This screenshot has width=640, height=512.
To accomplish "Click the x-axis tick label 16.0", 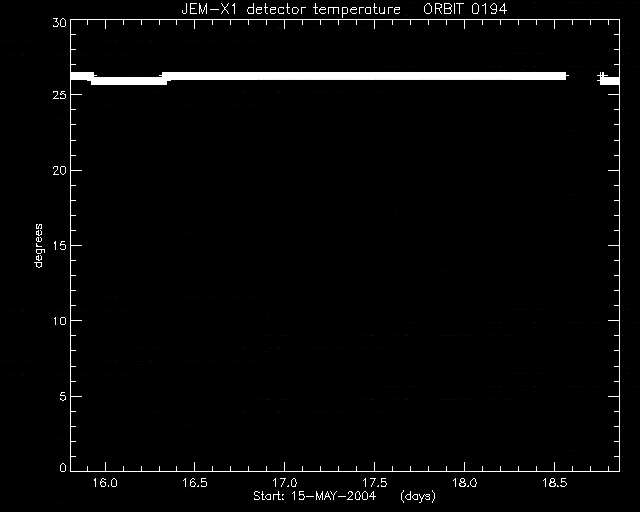I will pos(105,483).
